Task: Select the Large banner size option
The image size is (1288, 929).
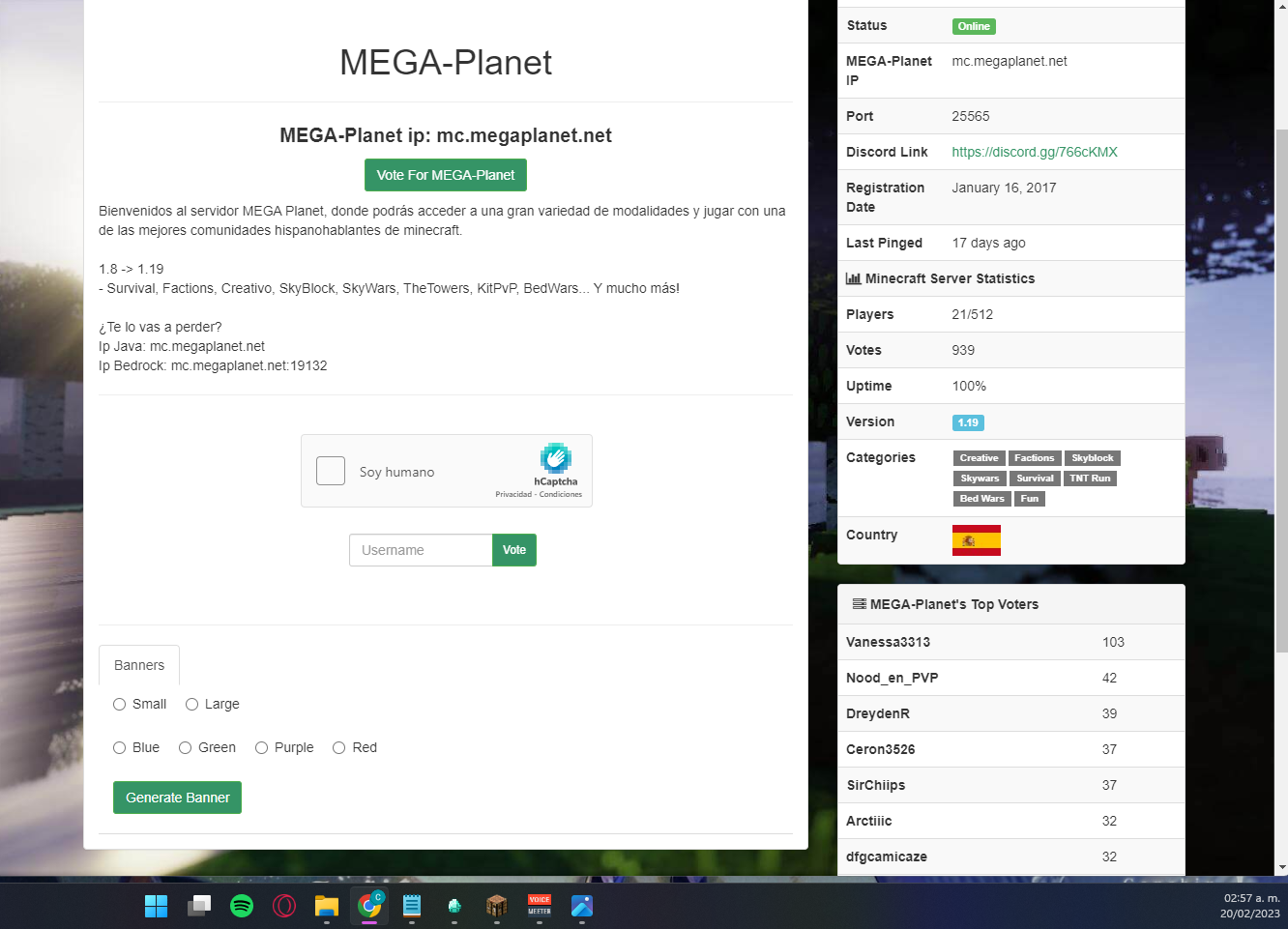Action: click(x=192, y=705)
